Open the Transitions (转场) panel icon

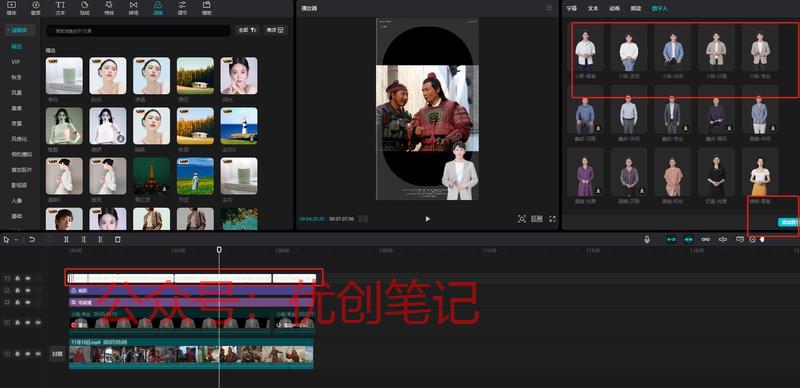point(134,7)
